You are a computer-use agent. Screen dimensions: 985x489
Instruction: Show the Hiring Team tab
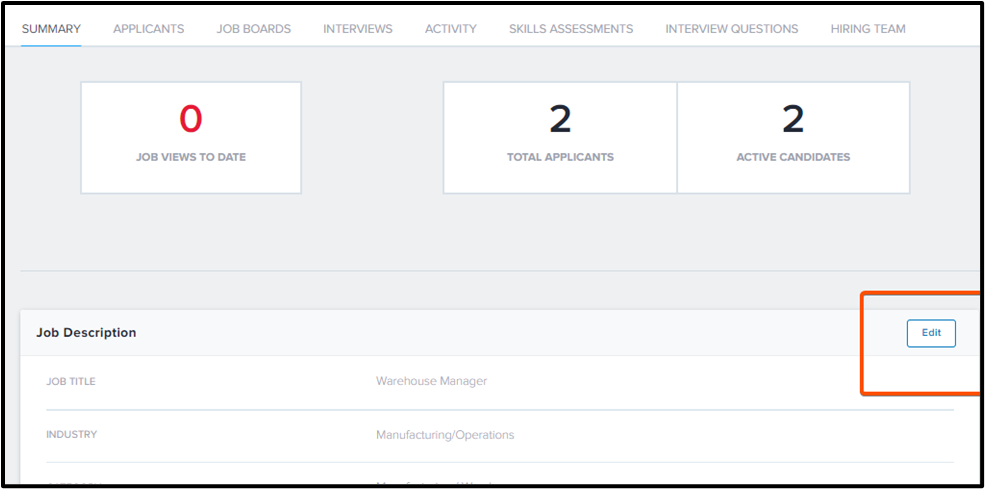pos(867,29)
